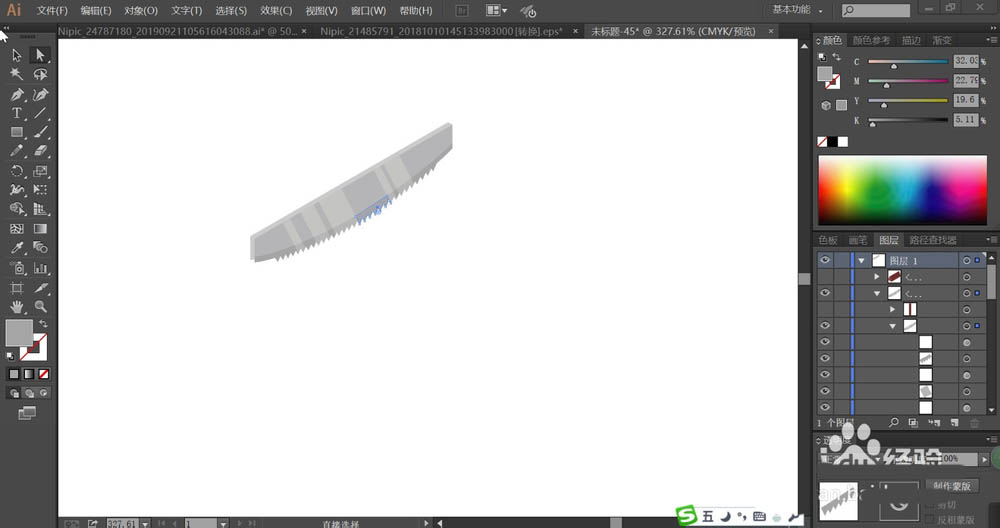Screen dimensions: 1000x528
Task: Pick a color from the CMYK spectrum
Action: coord(902,190)
